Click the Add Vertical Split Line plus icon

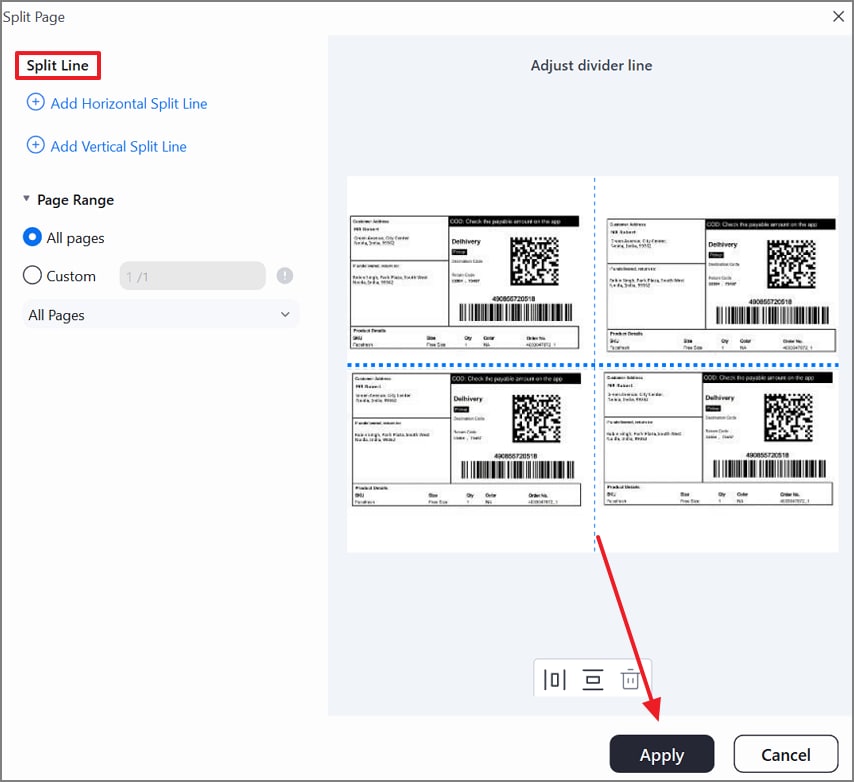[36, 145]
